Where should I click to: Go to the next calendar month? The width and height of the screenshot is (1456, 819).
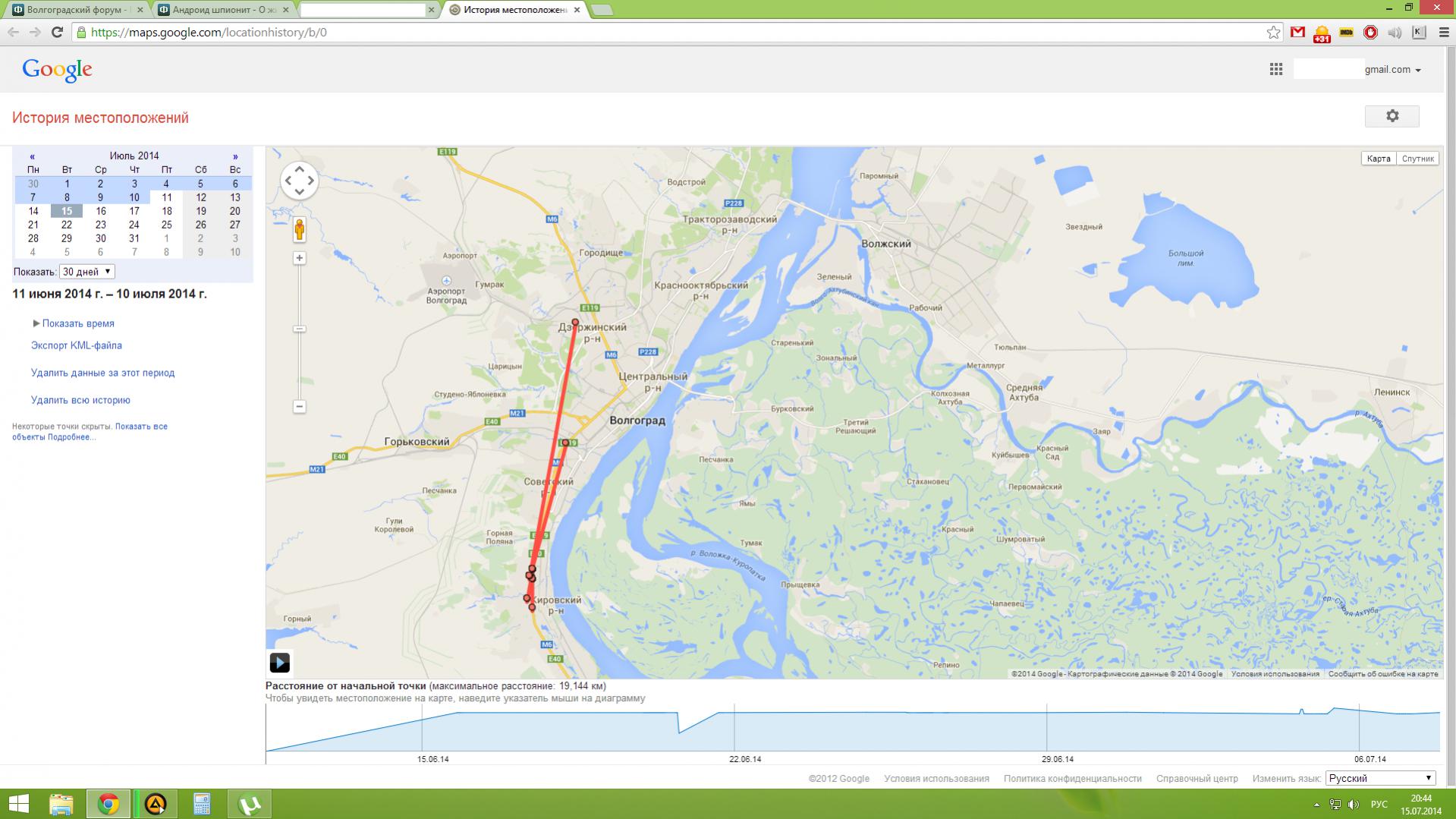pyautogui.click(x=235, y=156)
